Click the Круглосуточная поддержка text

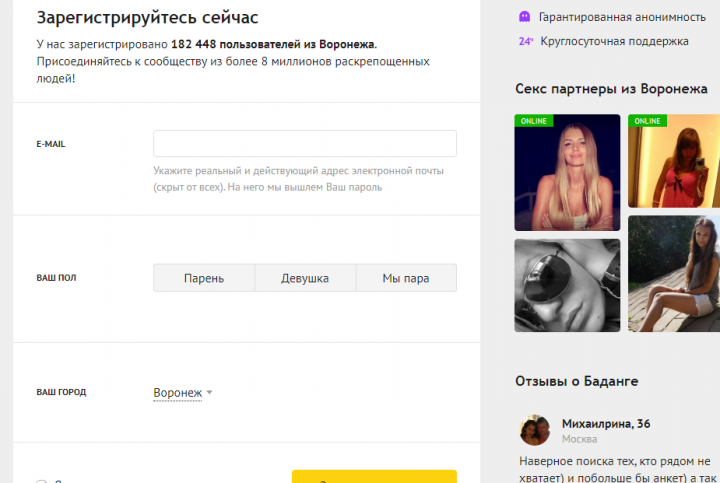click(x=614, y=42)
